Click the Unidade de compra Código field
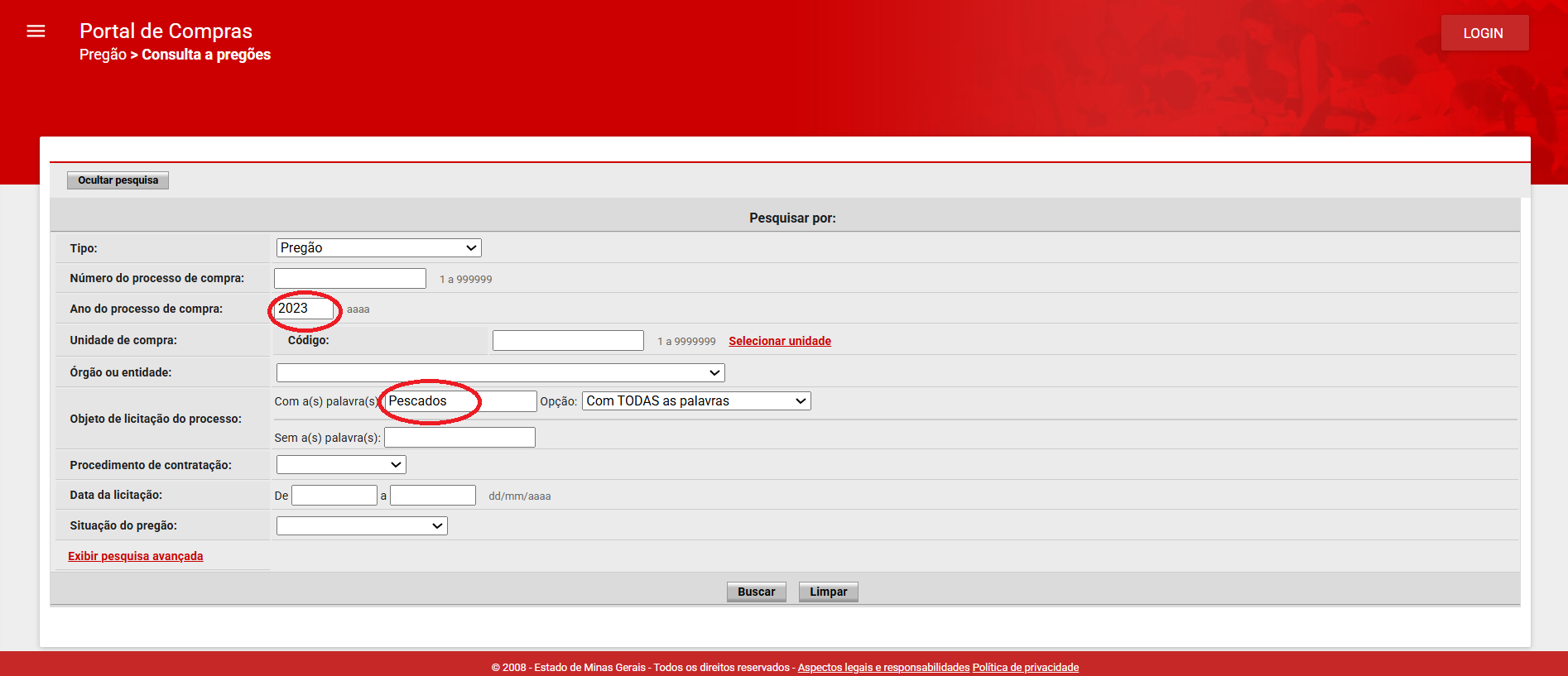The width and height of the screenshot is (1568, 676). point(568,341)
